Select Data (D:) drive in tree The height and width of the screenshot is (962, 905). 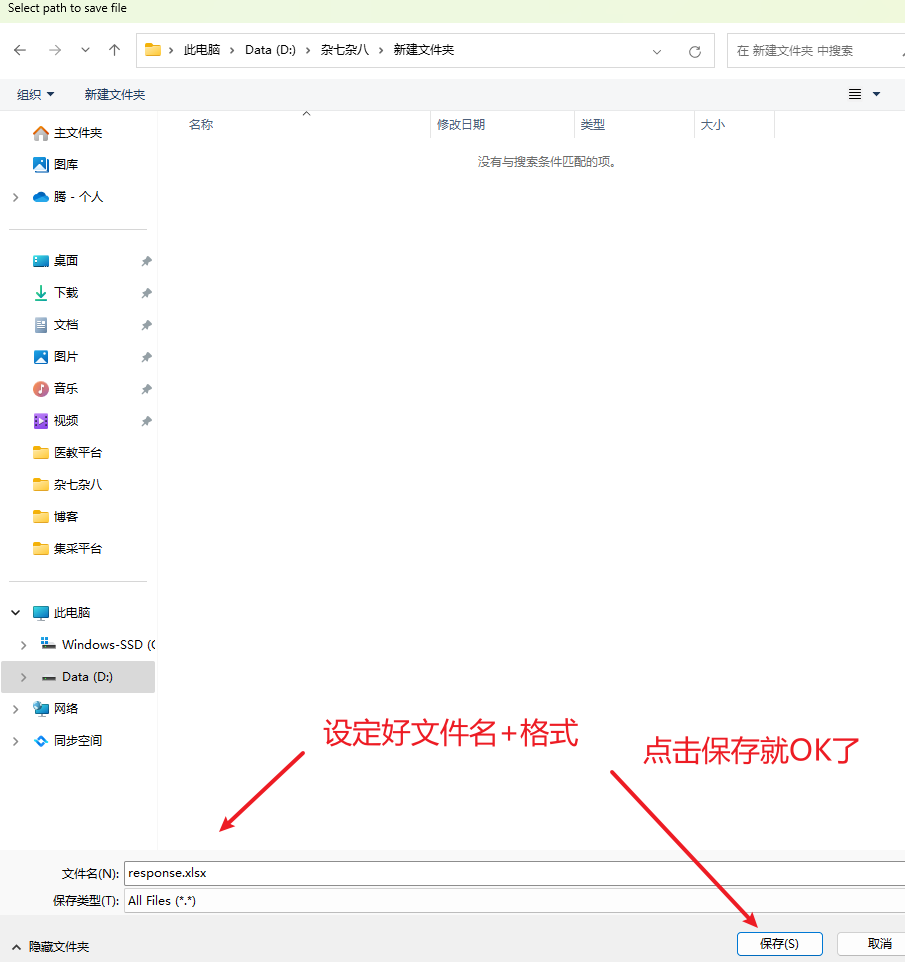87,677
